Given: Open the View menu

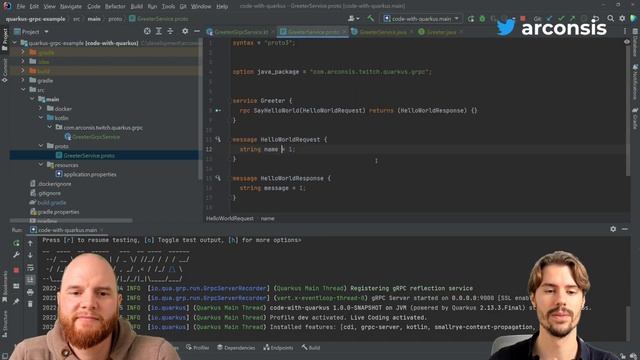Looking at the screenshot, I should tap(49, 7).
